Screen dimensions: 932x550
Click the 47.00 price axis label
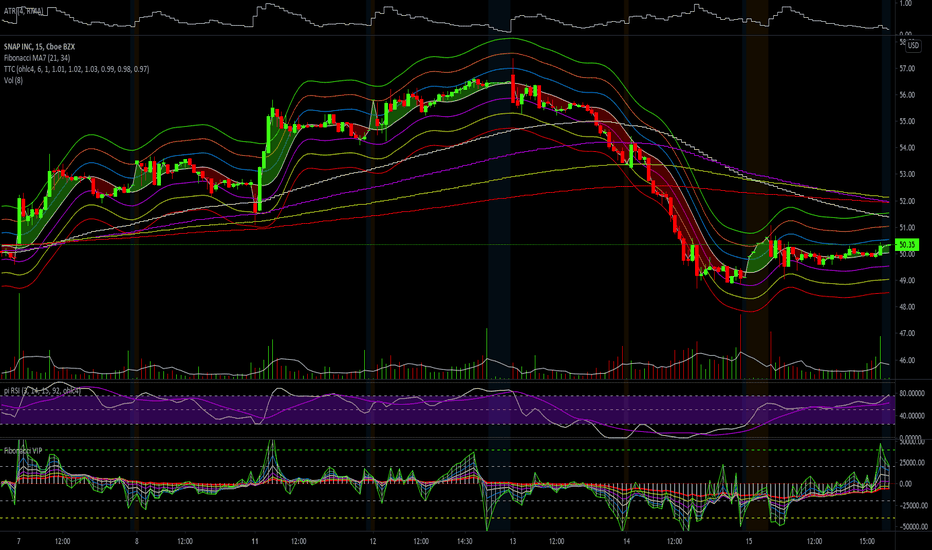907,334
